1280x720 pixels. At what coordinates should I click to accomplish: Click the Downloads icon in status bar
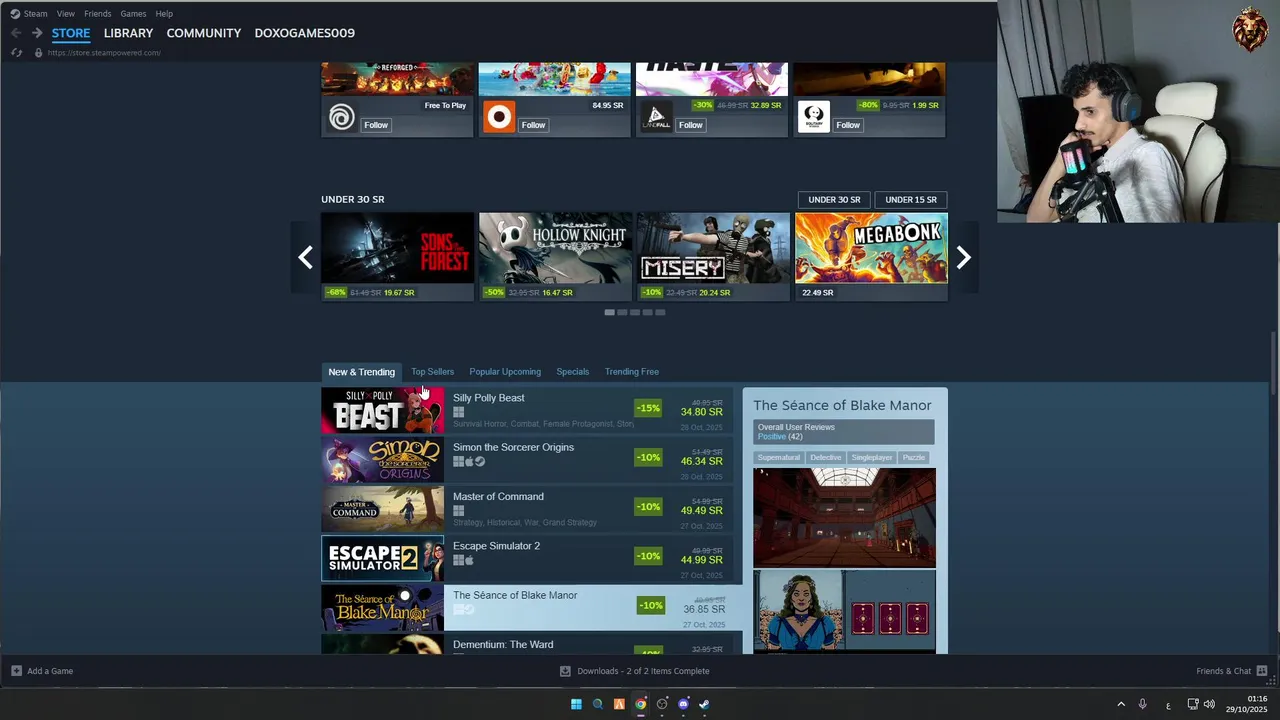[x=565, y=671]
